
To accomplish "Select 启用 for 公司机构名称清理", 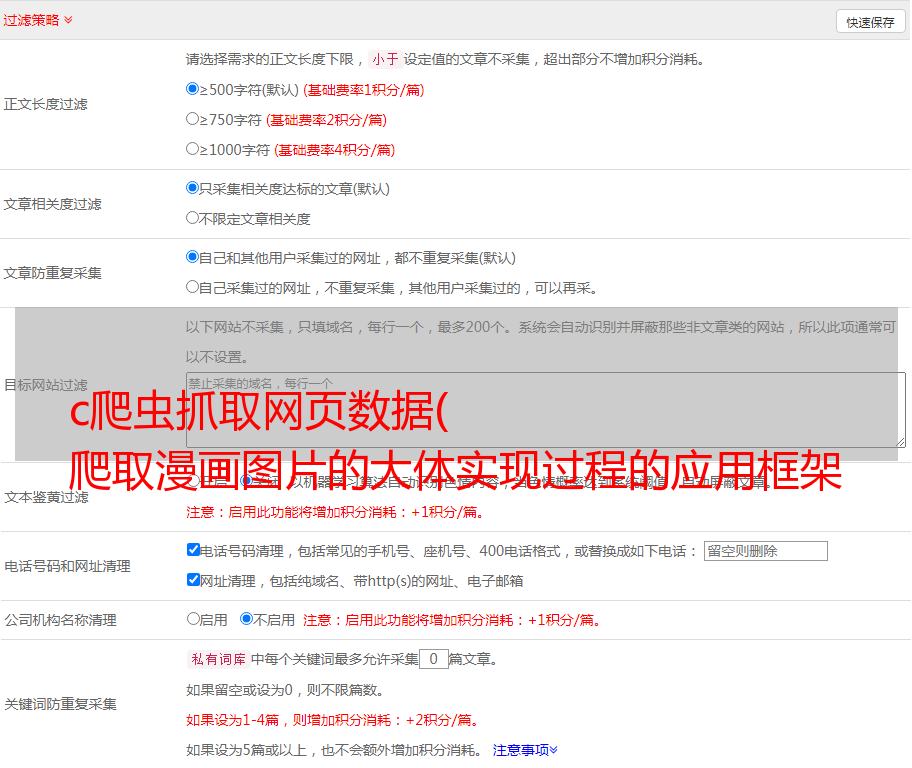I will [193, 619].
